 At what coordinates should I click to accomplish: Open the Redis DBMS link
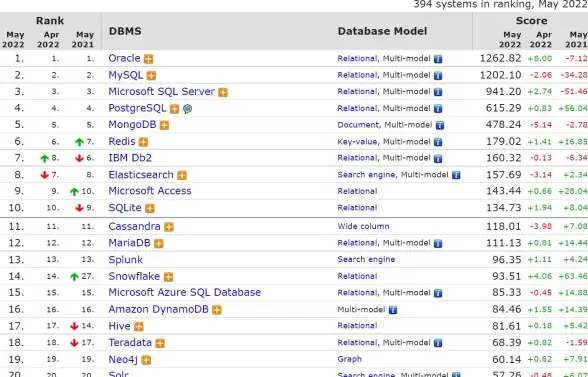(x=122, y=141)
